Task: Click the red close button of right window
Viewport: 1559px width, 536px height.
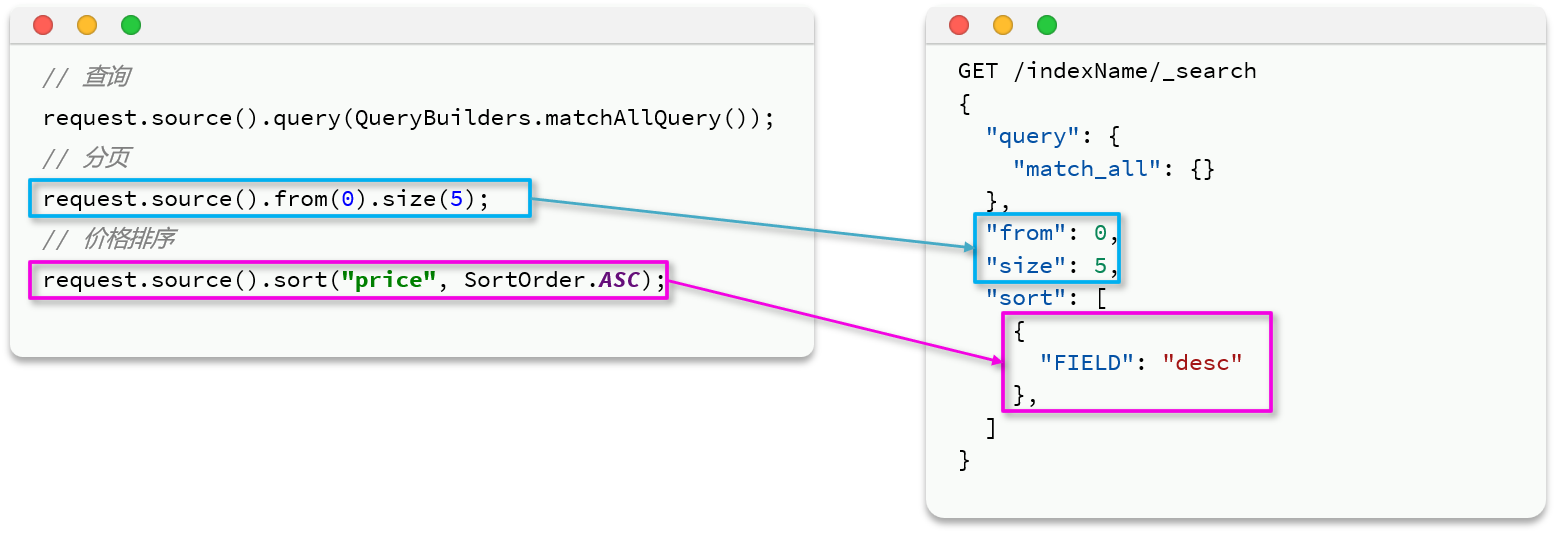Action: [x=959, y=25]
